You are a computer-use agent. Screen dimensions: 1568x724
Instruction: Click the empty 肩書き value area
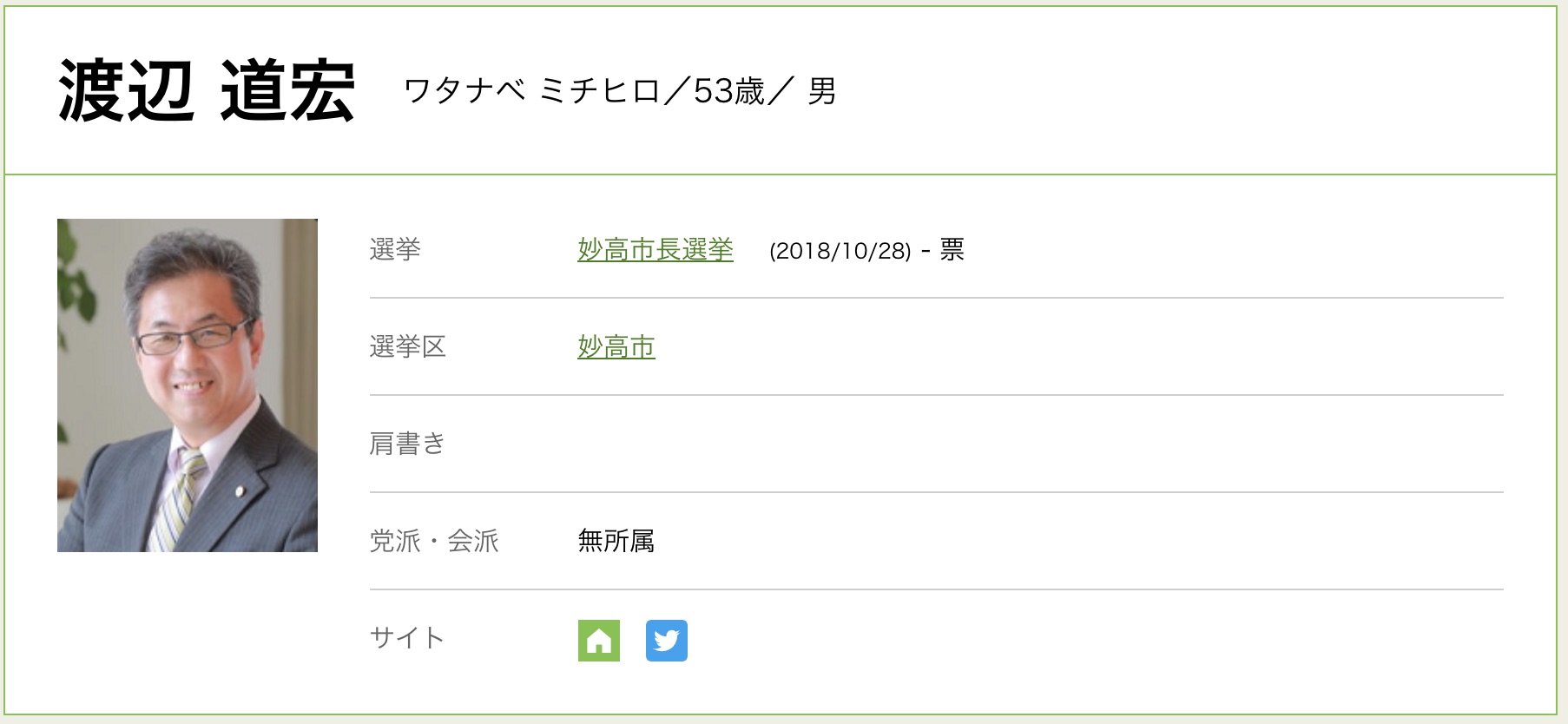(868, 444)
